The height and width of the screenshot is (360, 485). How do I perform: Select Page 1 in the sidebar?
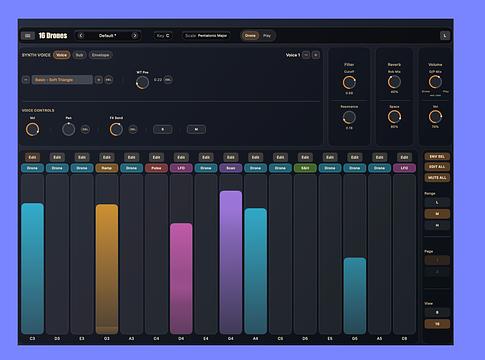pyautogui.click(x=437, y=260)
